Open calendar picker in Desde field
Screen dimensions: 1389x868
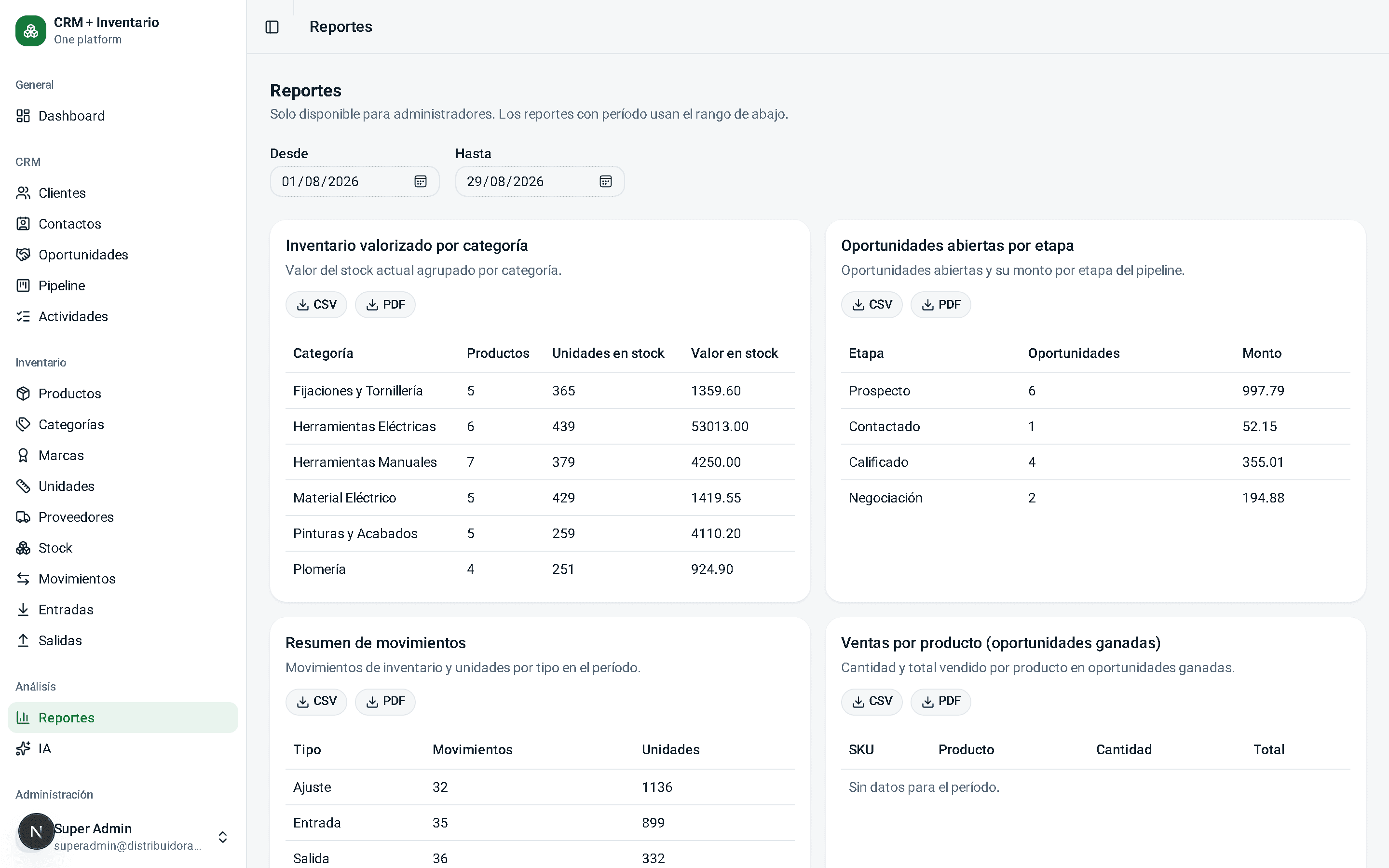[x=420, y=181]
